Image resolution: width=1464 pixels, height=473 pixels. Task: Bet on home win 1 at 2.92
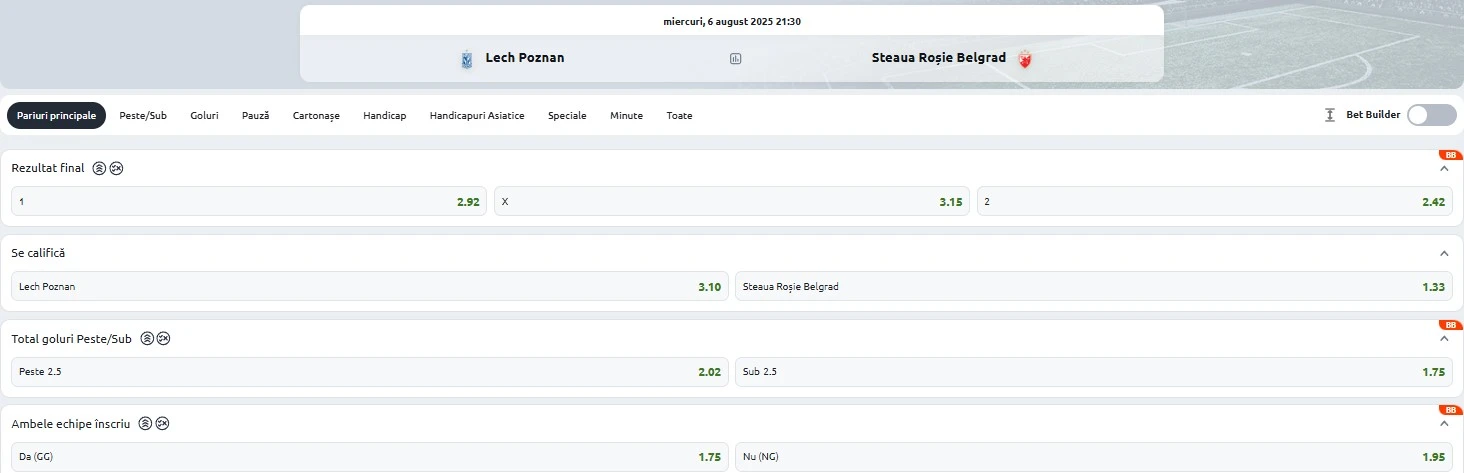(249, 202)
